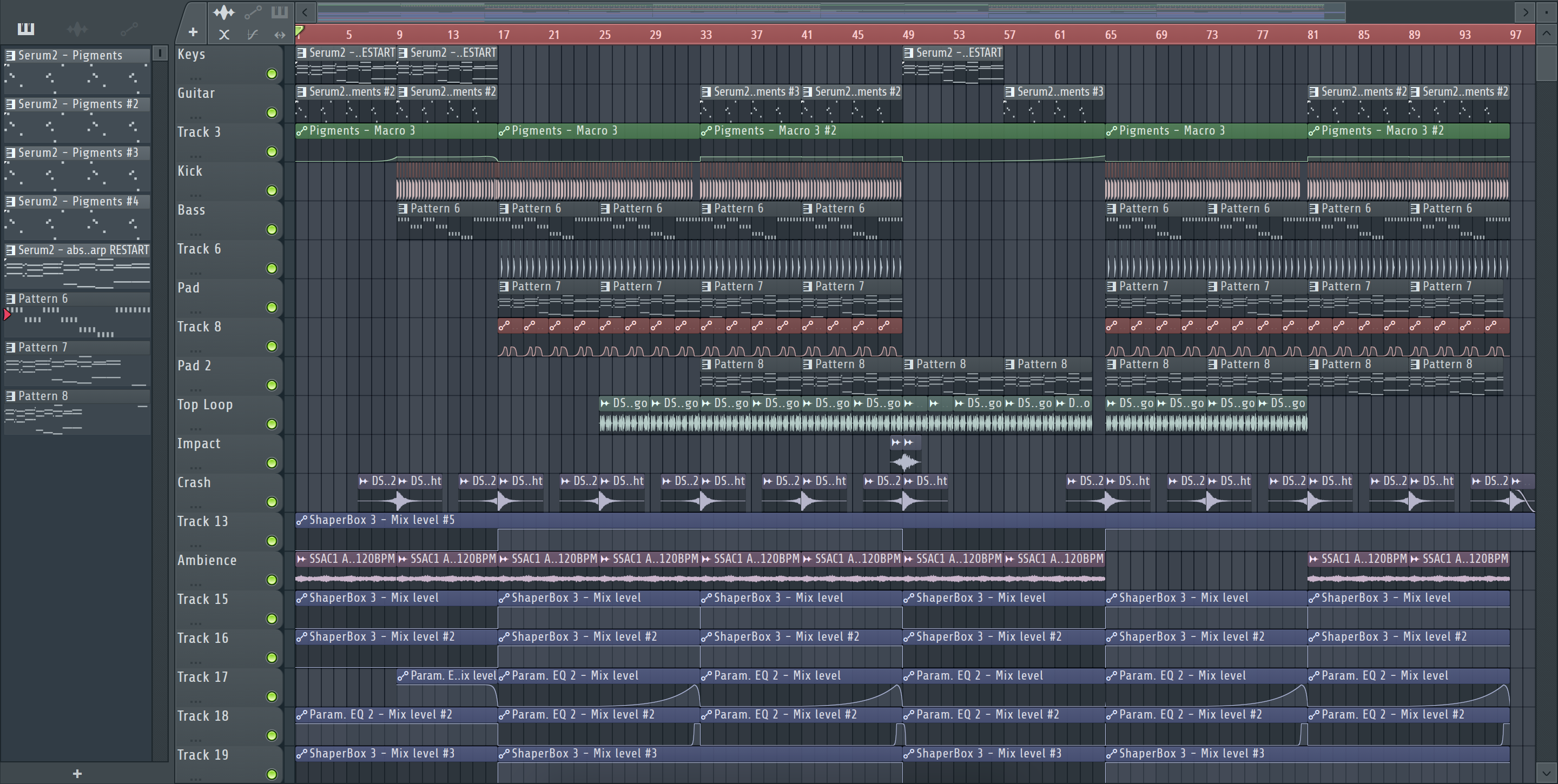The height and width of the screenshot is (784, 1558).
Task: Open the menu icon of the Serum2 - Pigments #4 picker item
Action: (x=11, y=201)
